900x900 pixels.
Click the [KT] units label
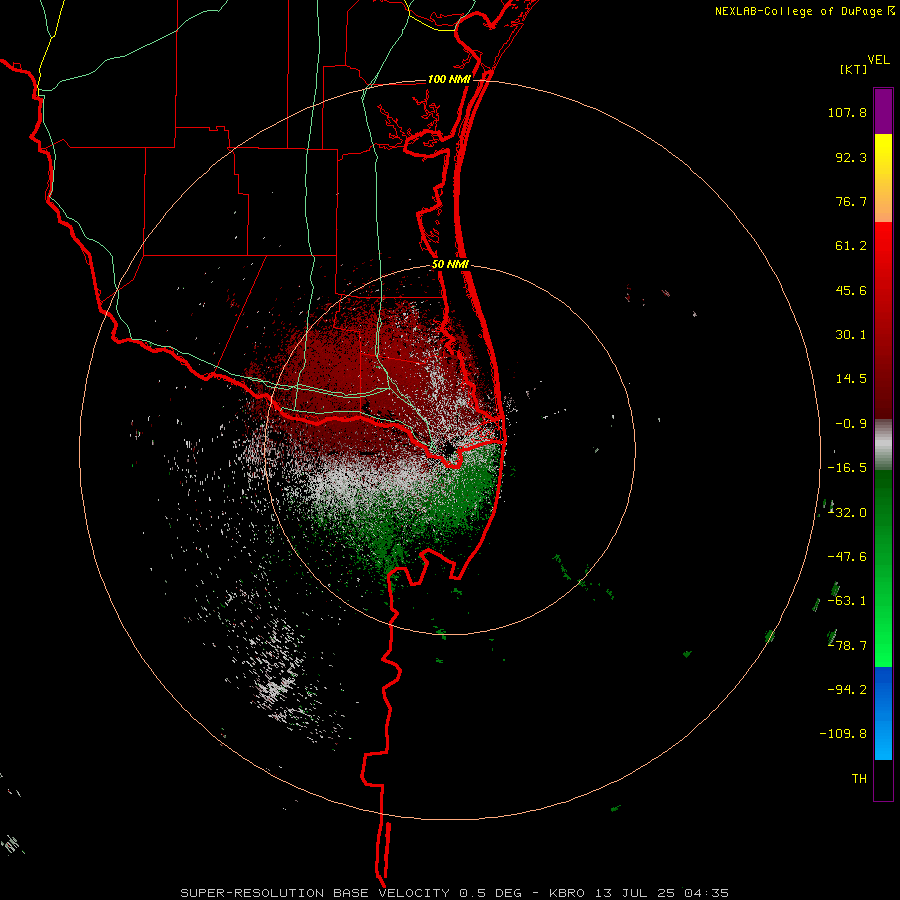point(854,69)
